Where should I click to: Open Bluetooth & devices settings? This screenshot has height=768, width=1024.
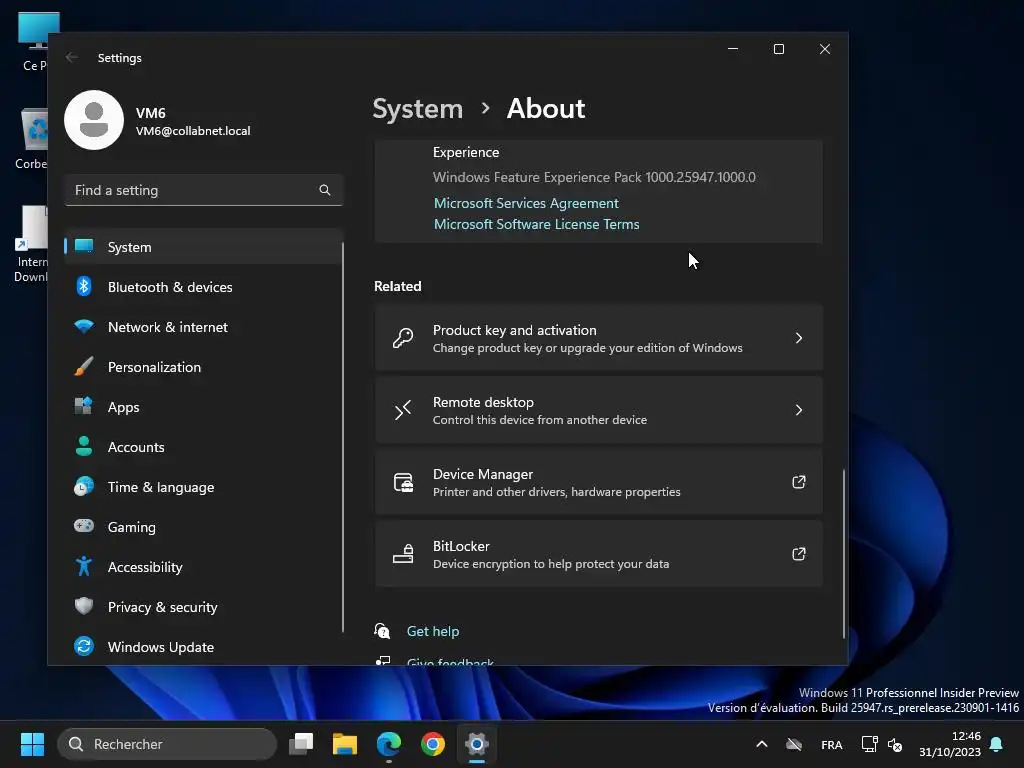(204, 287)
